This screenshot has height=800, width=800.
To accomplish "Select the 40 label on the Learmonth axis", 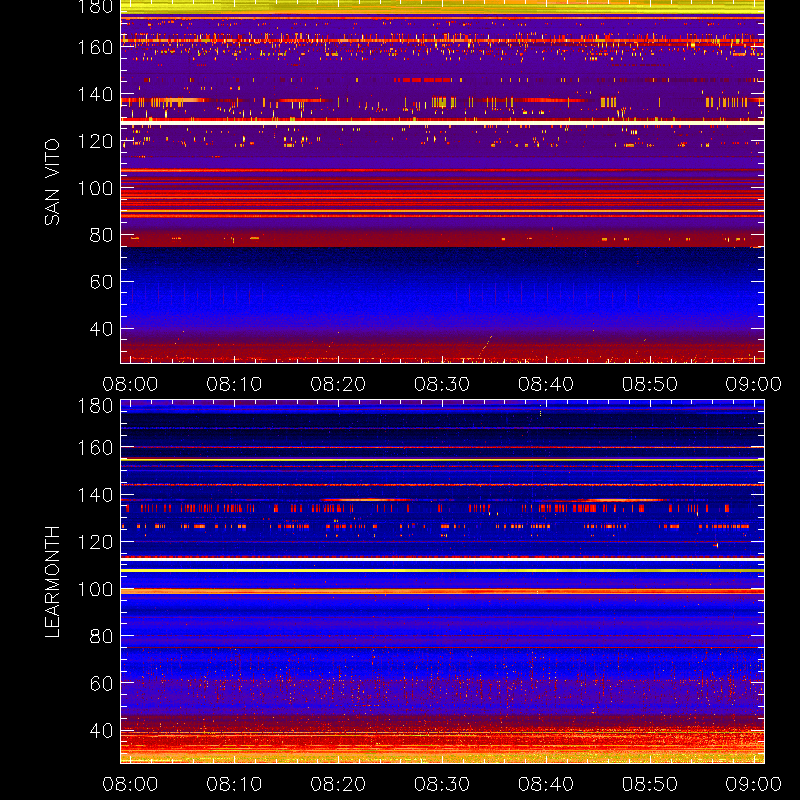I will 101,730.
